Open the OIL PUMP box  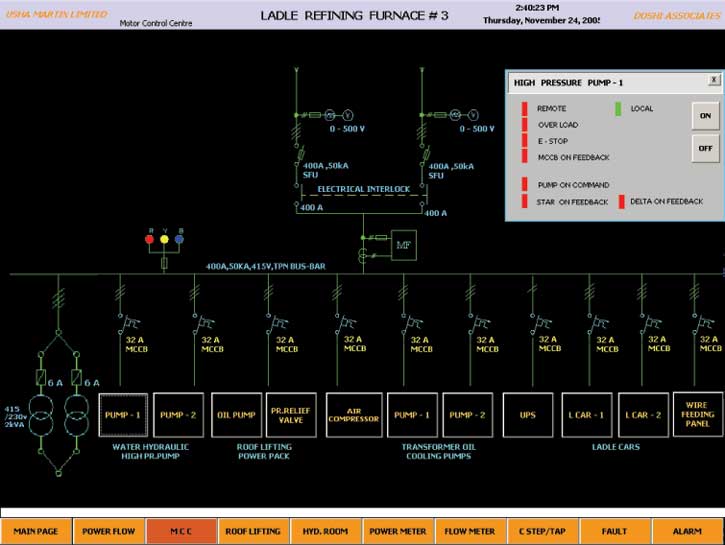tap(236, 415)
